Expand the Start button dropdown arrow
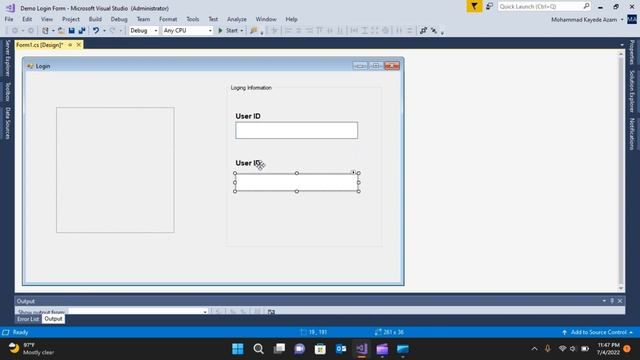The width and height of the screenshot is (640, 360). [242, 31]
